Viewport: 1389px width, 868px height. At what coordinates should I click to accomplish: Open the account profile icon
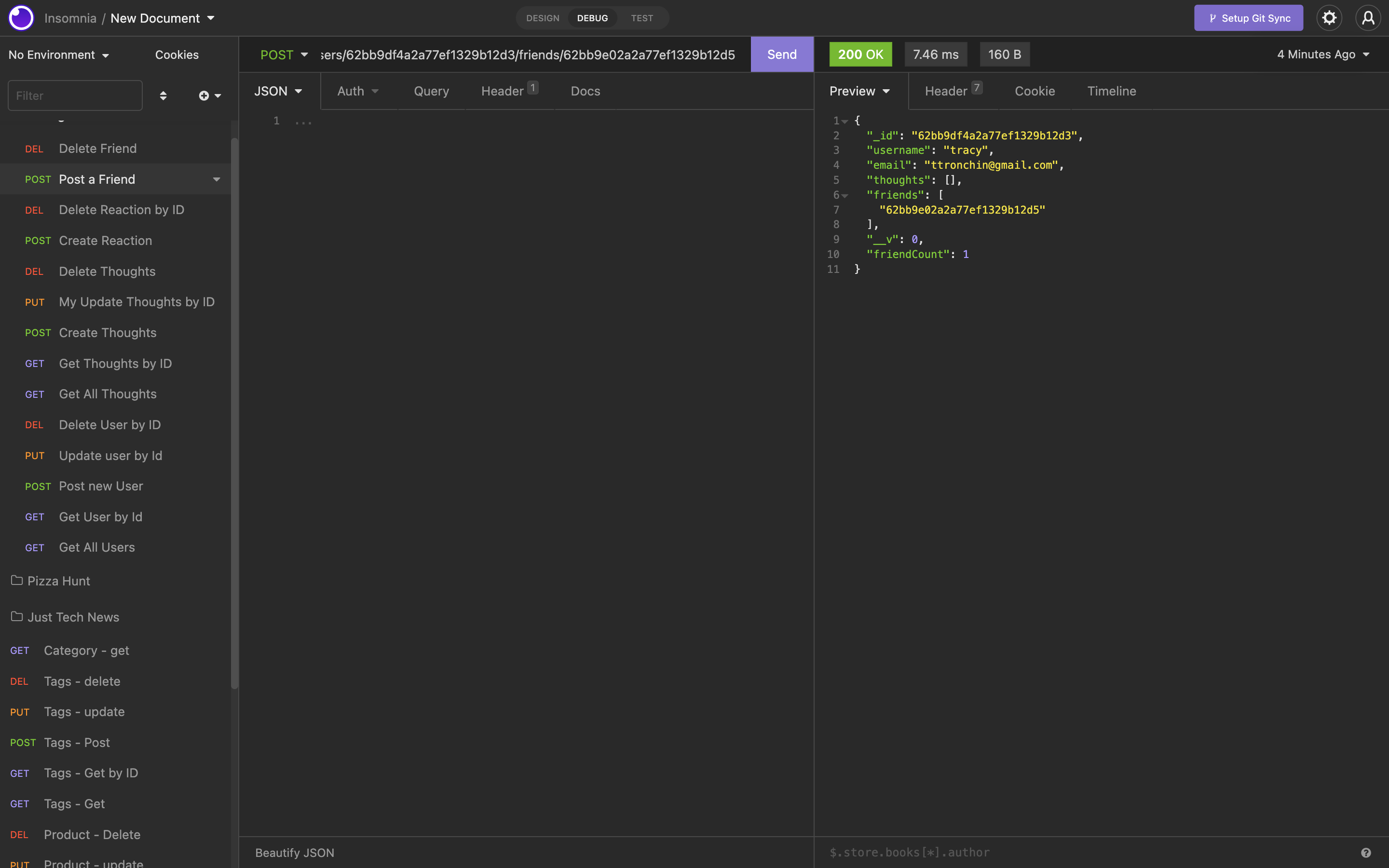click(x=1368, y=18)
